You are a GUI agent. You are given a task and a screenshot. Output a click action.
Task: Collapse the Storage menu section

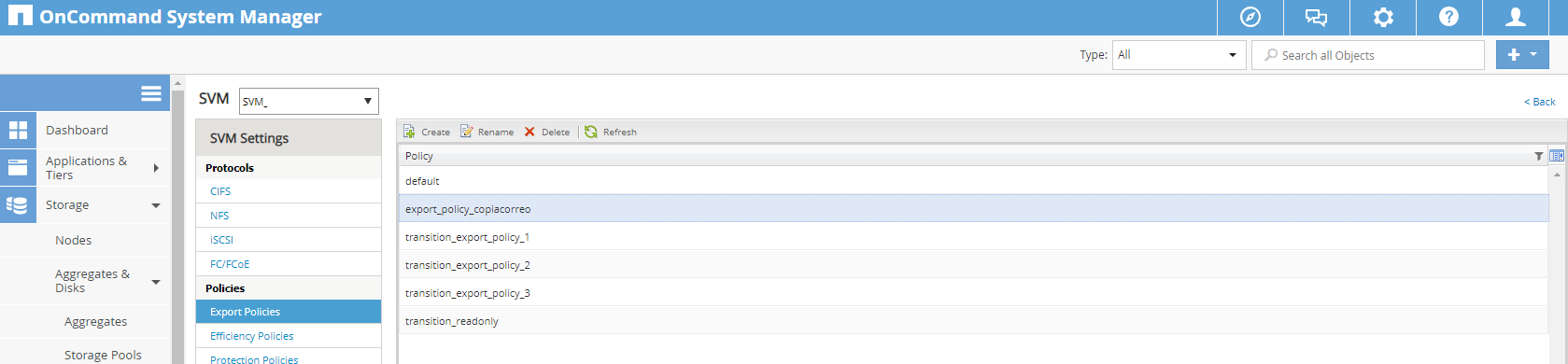(156, 205)
